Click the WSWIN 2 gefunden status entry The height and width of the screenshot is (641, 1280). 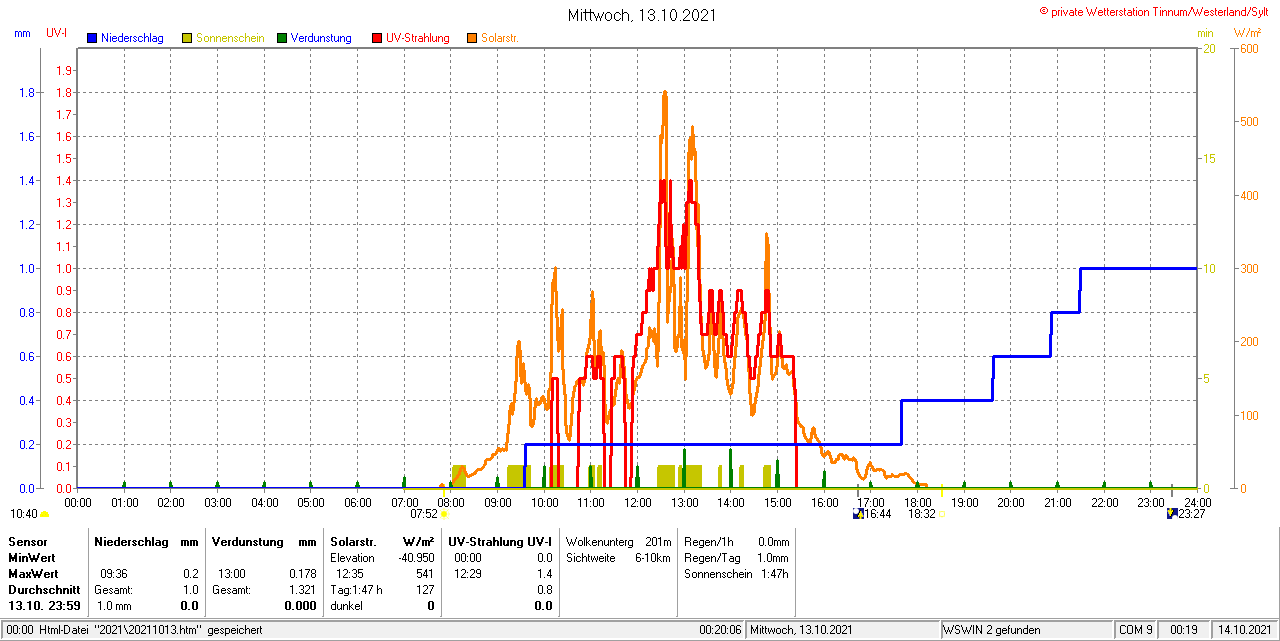(992, 630)
